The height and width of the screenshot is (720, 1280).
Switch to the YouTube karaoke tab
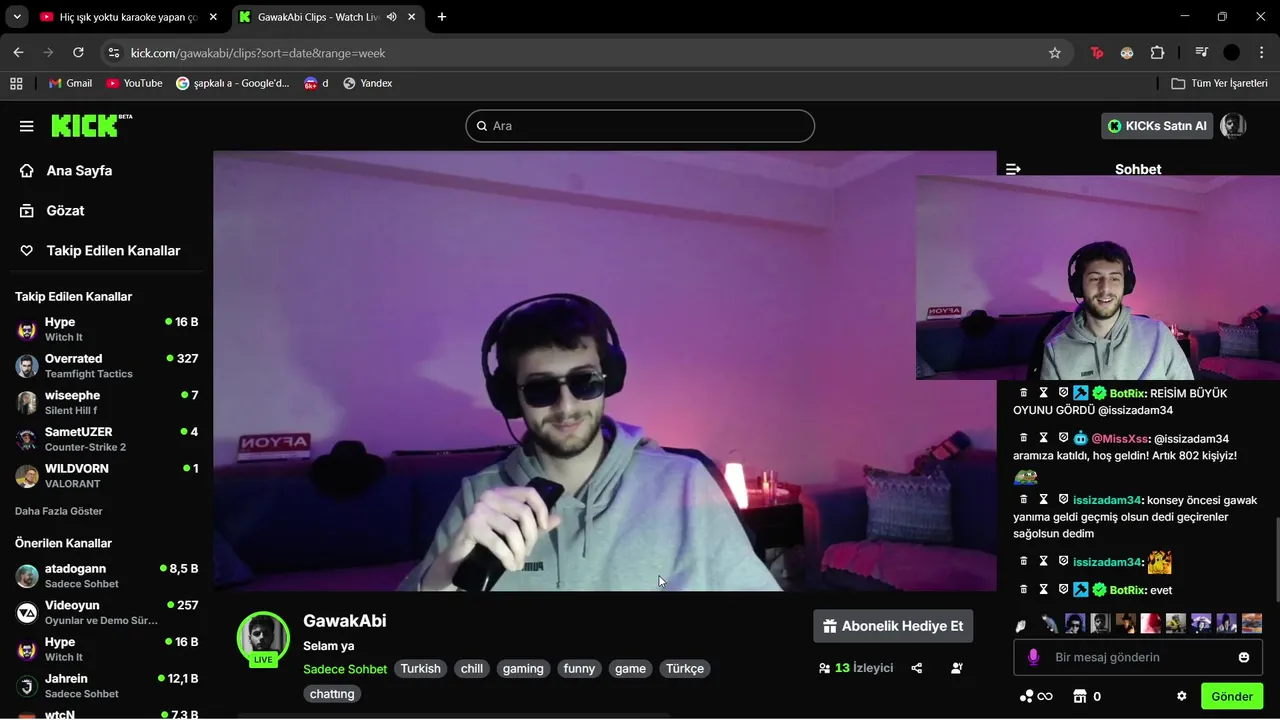tap(130, 17)
